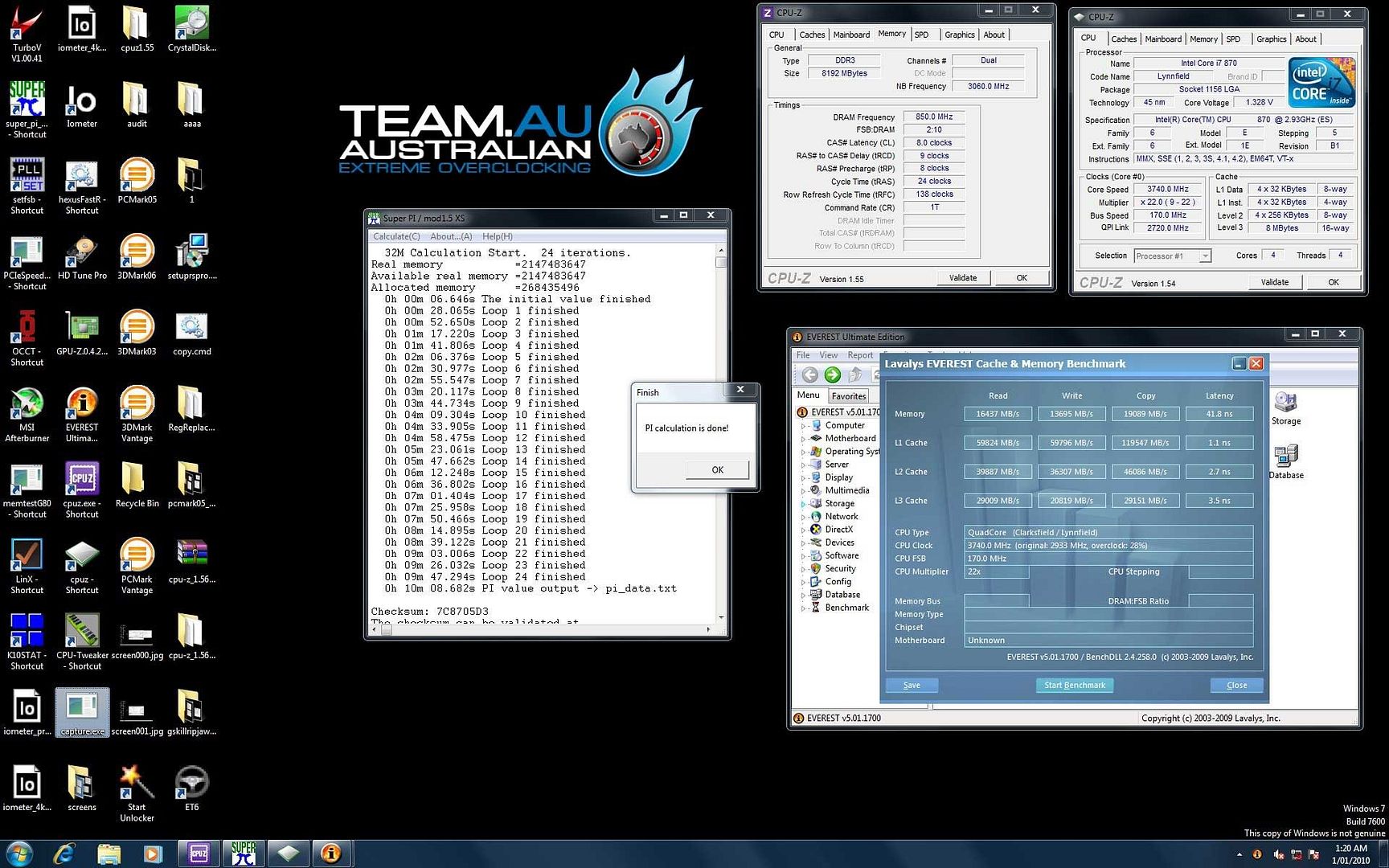1389x868 pixels.
Task: Select the Start Unlocker desktop icon
Action: [x=137, y=793]
